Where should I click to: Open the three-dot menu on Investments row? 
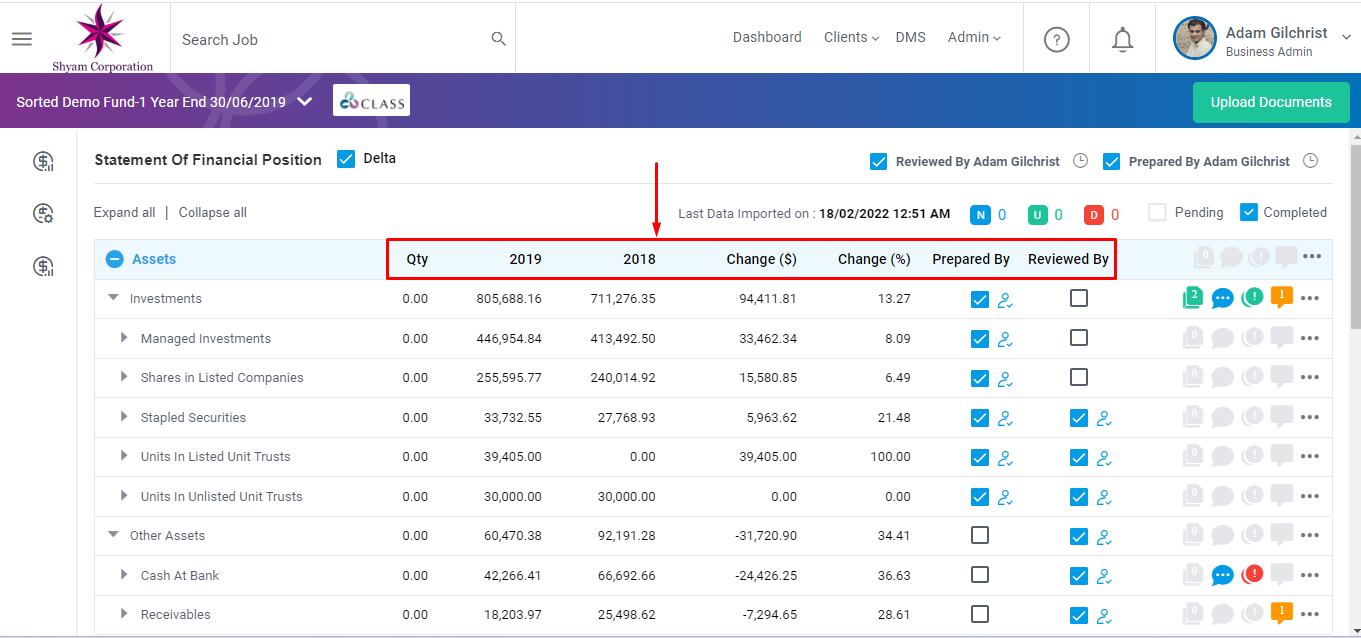(1310, 298)
